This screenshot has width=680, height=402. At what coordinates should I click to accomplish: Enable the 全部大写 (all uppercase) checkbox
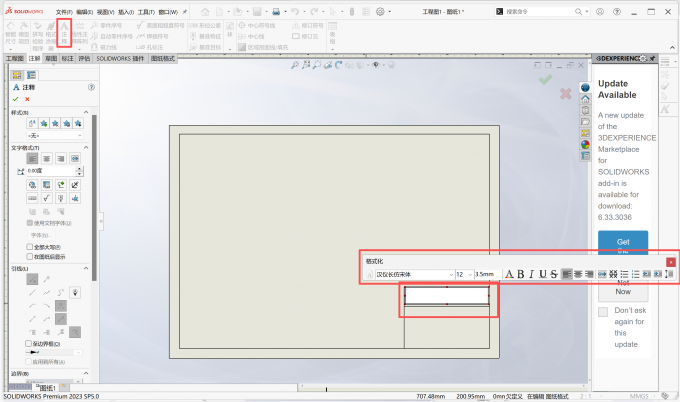pyautogui.click(x=29, y=246)
